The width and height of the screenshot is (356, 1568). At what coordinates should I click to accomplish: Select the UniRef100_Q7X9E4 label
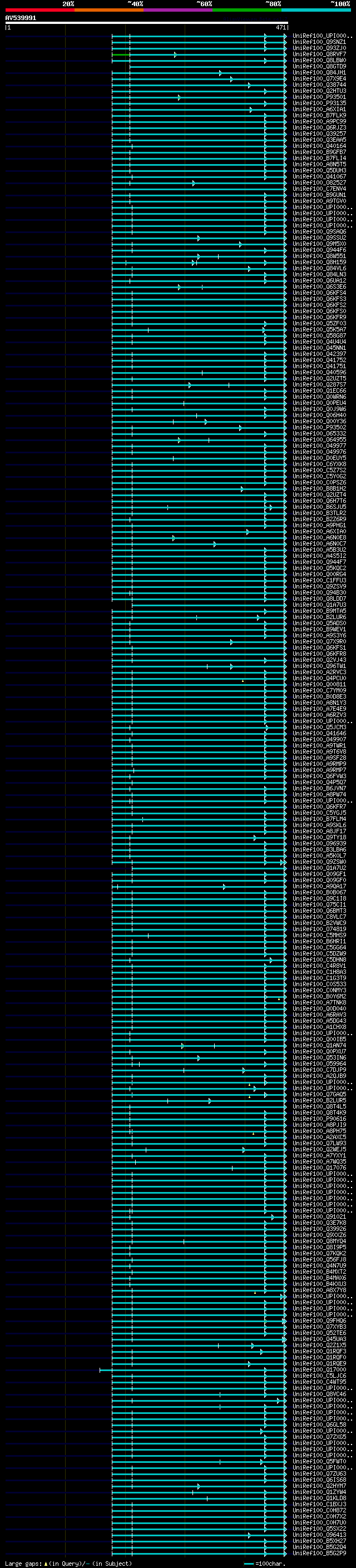pyautogui.click(x=319, y=78)
